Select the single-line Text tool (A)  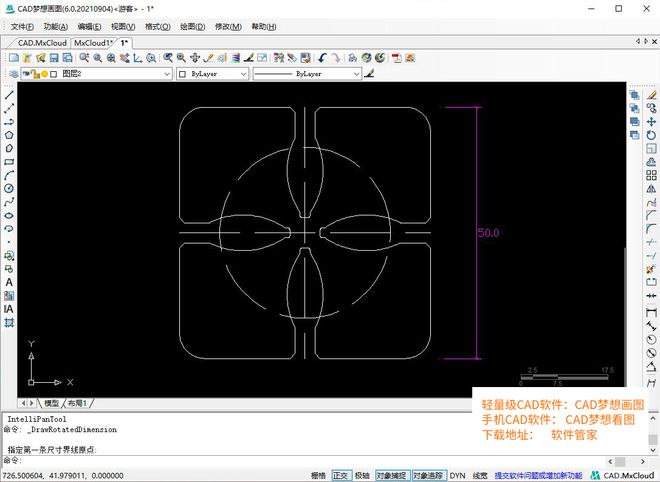coord(9,282)
